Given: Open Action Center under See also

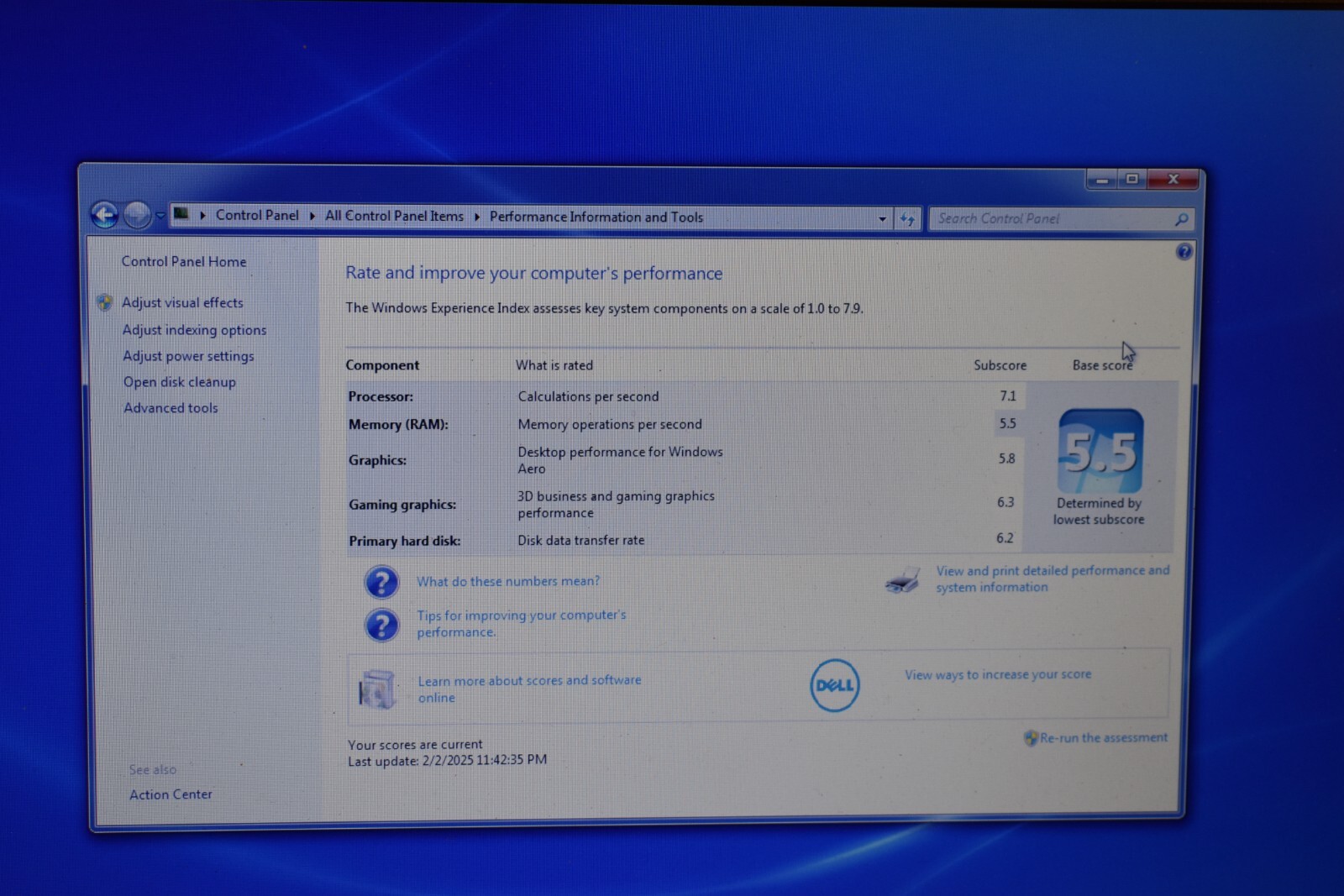Looking at the screenshot, I should [x=171, y=794].
